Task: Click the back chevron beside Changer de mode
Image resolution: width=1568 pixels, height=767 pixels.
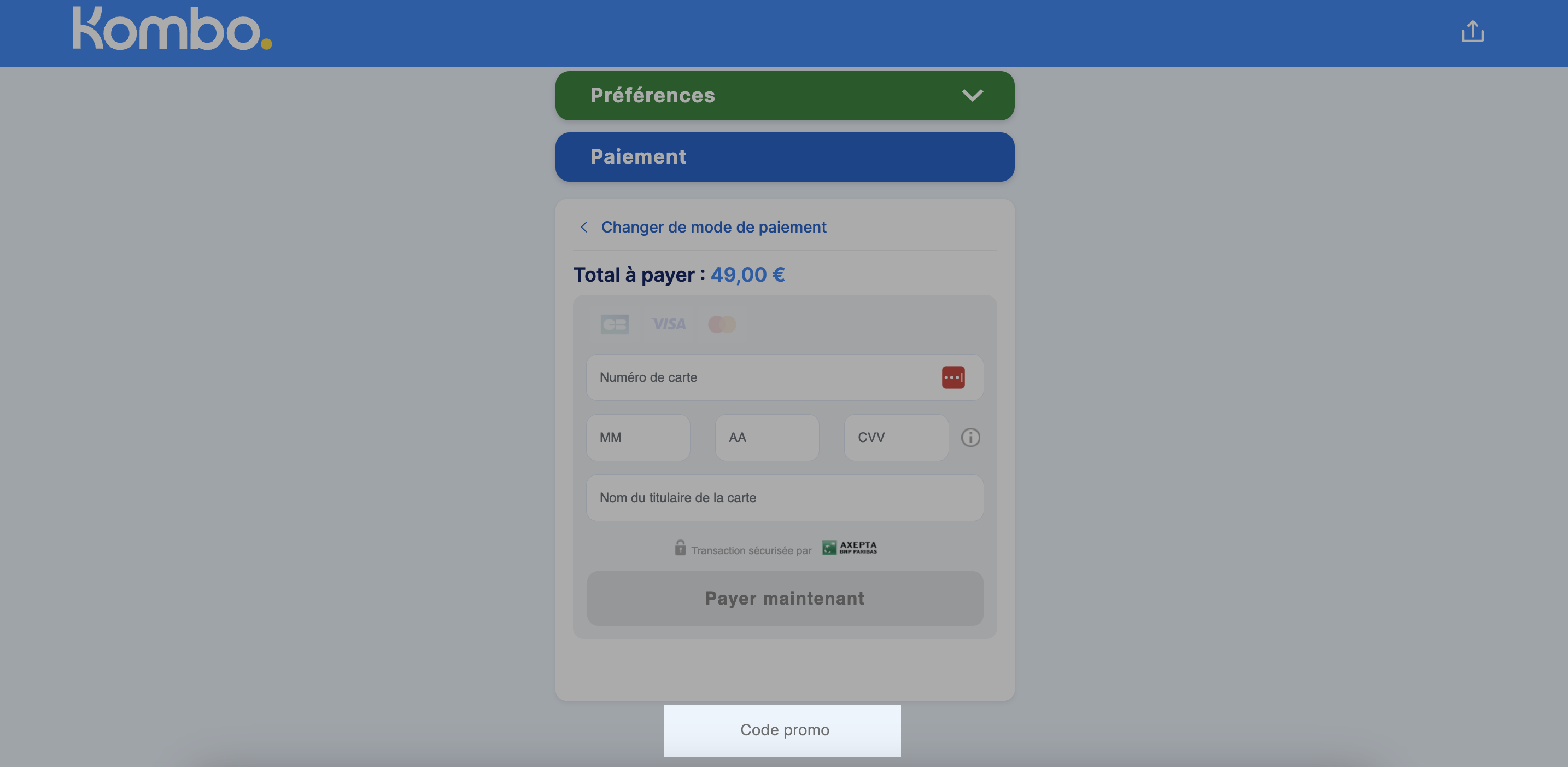Action: 584,227
